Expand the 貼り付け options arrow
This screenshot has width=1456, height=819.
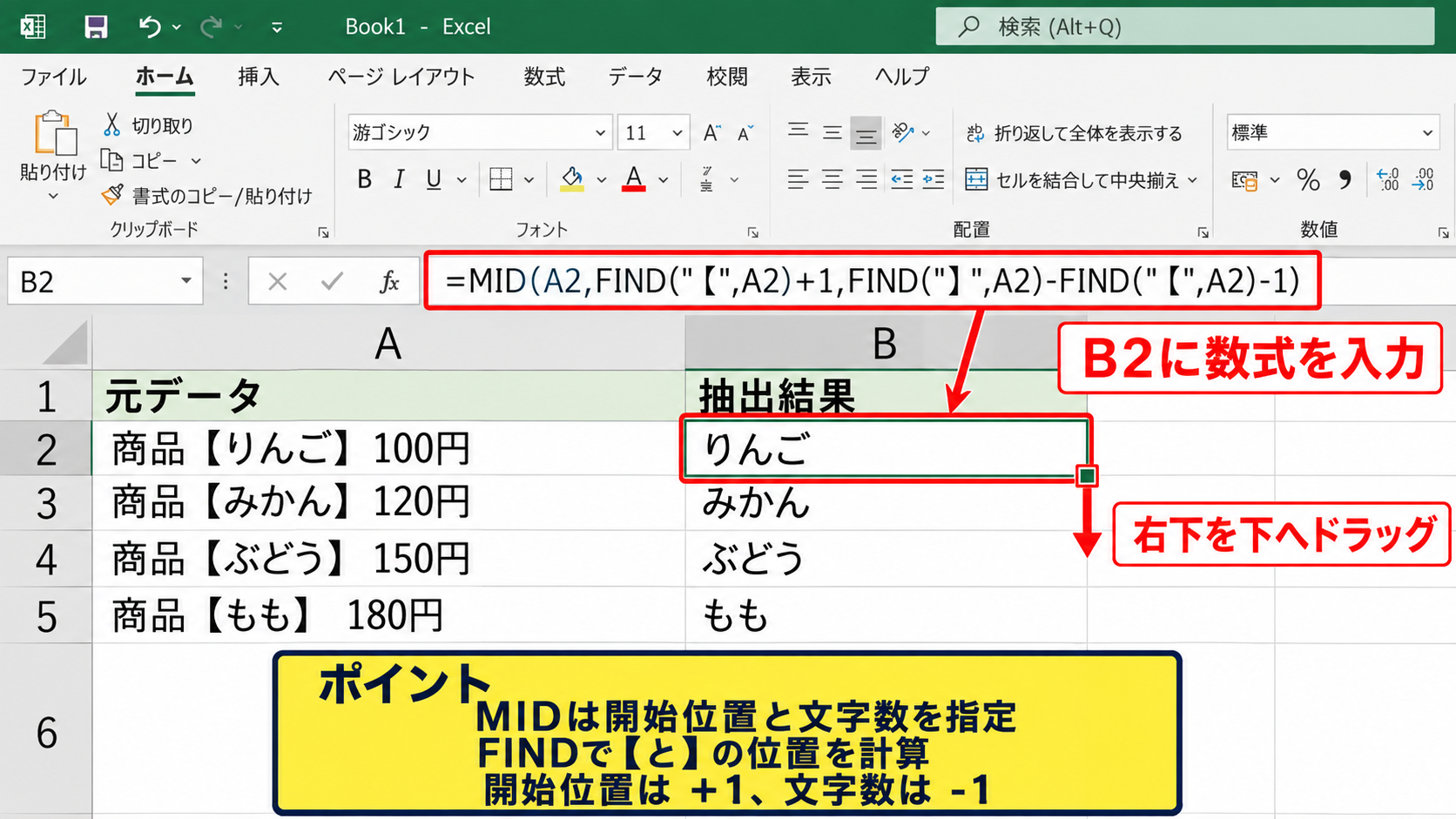[53, 197]
